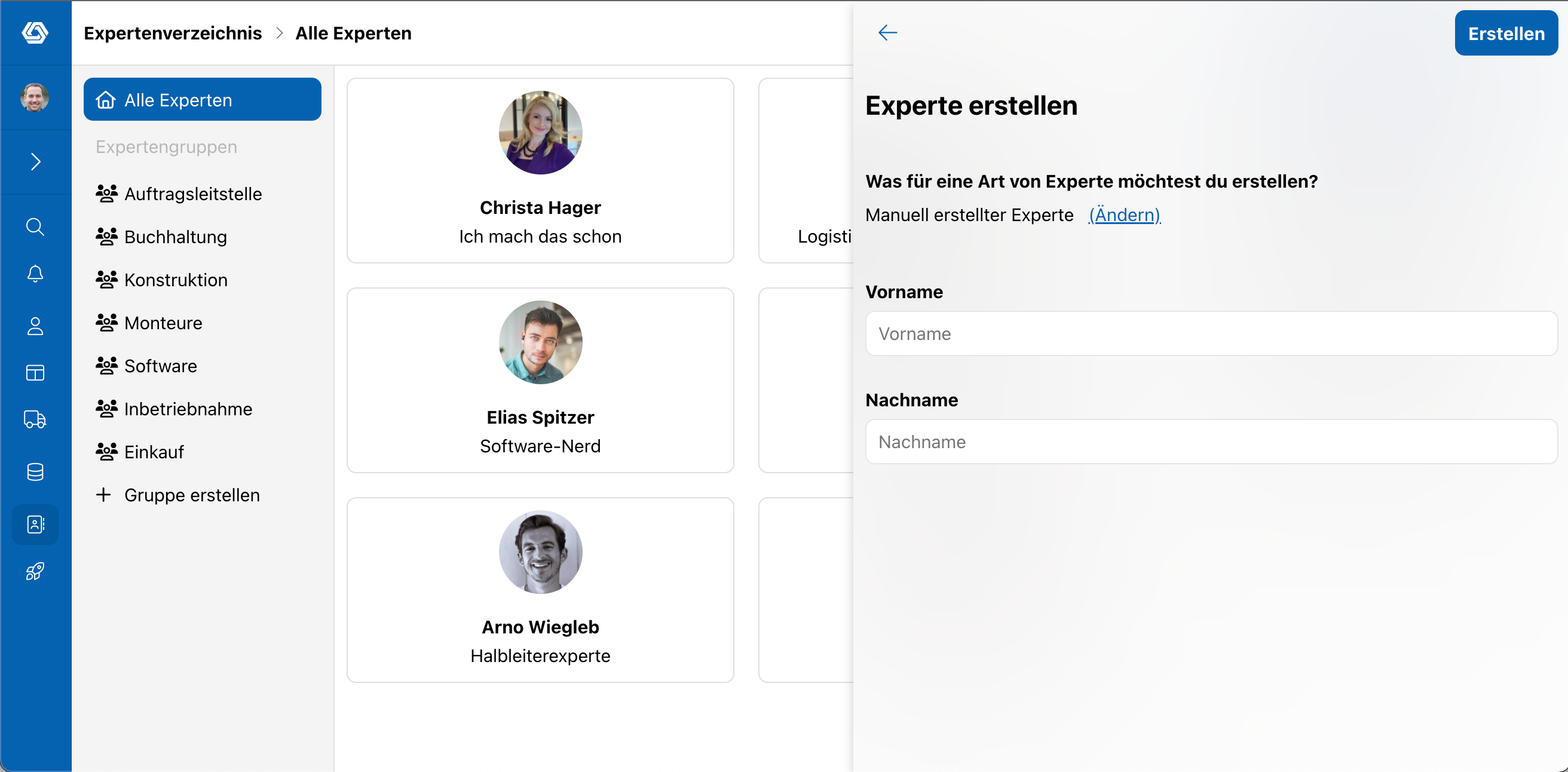Screen dimensions: 1568x772
Task: Open the rocket launch icon
Action: pos(35,571)
